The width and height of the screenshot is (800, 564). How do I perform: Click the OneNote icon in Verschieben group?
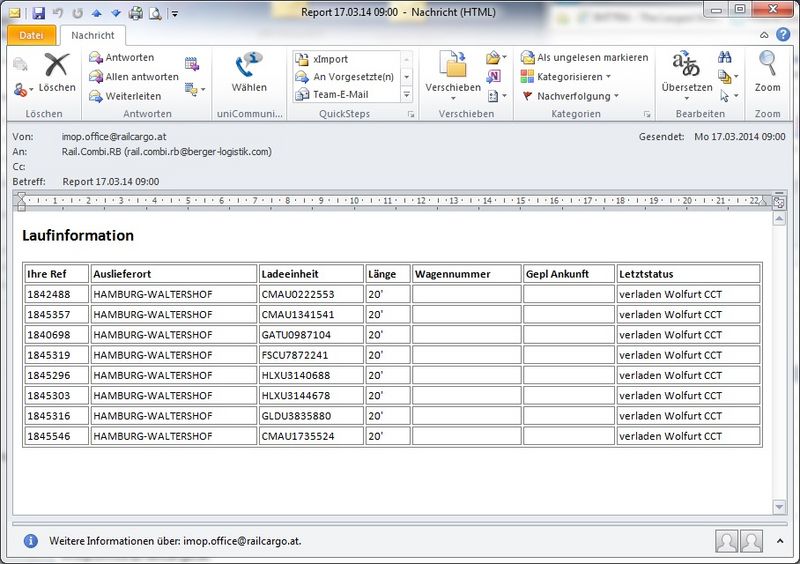pyautogui.click(x=493, y=77)
